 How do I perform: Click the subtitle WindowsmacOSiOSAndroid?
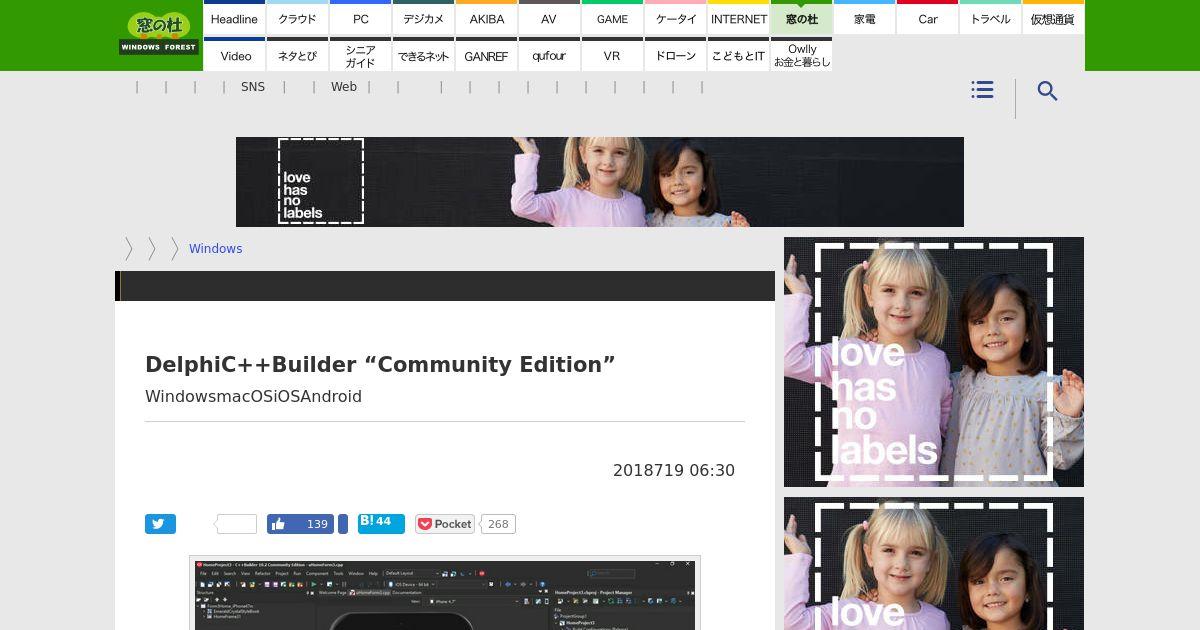tap(253, 396)
